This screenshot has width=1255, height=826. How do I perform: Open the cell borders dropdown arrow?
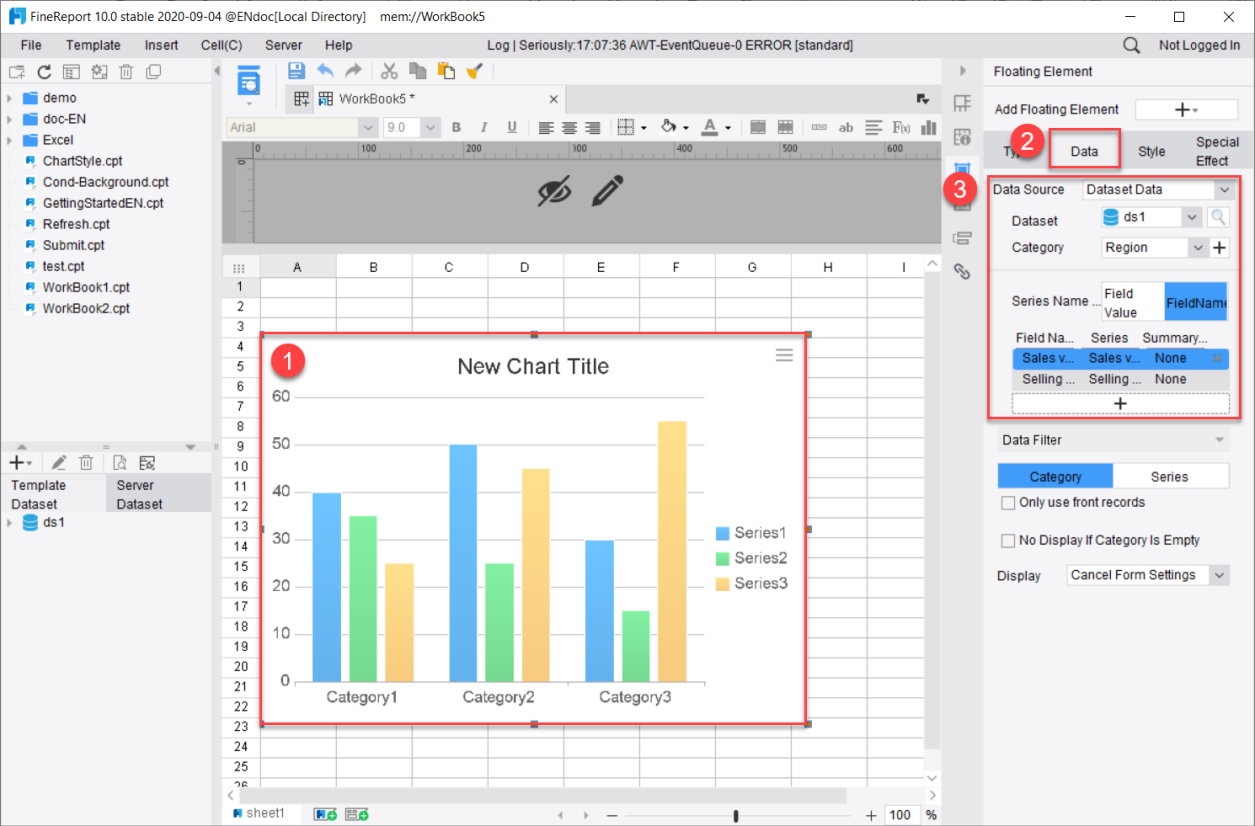pyautogui.click(x=643, y=128)
